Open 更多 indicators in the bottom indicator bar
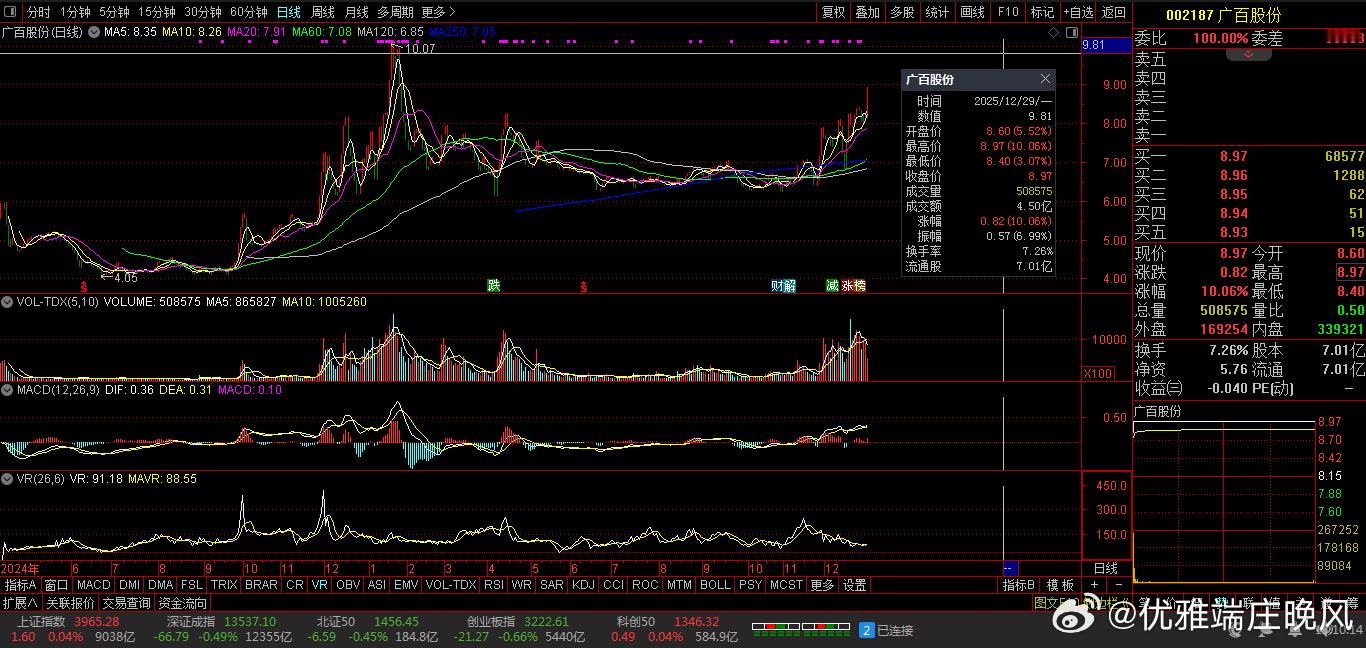The width and height of the screenshot is (1366, 648). (822, 585)
